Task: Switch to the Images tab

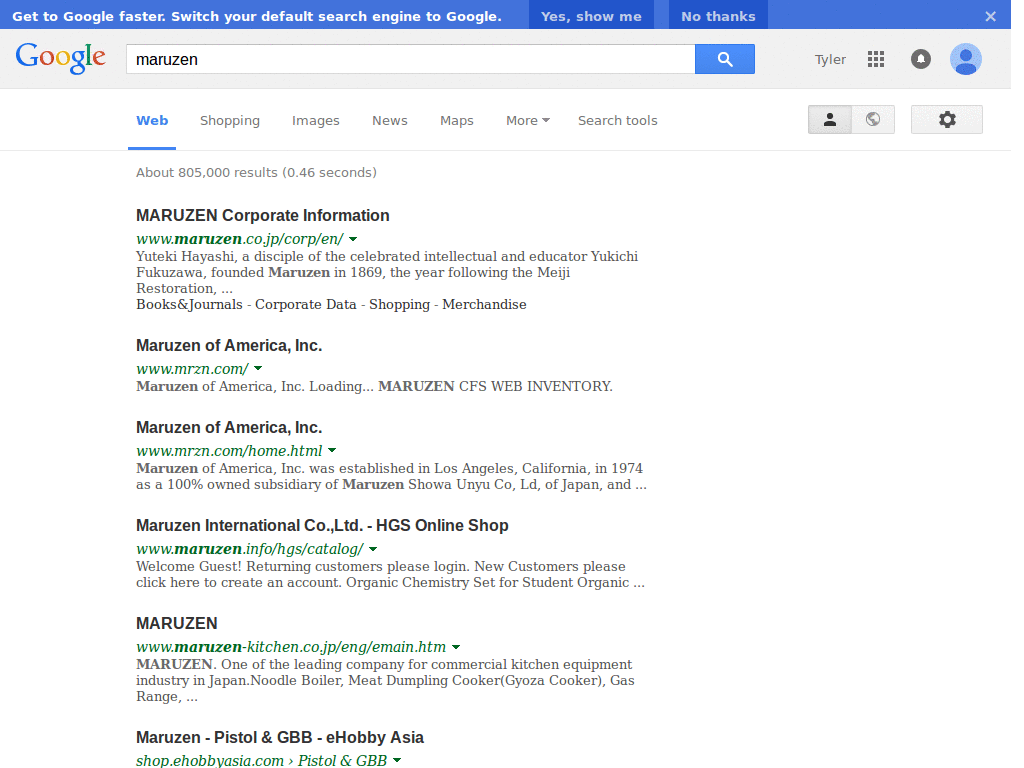Action: pyautogui.click(x=315, y=121)
